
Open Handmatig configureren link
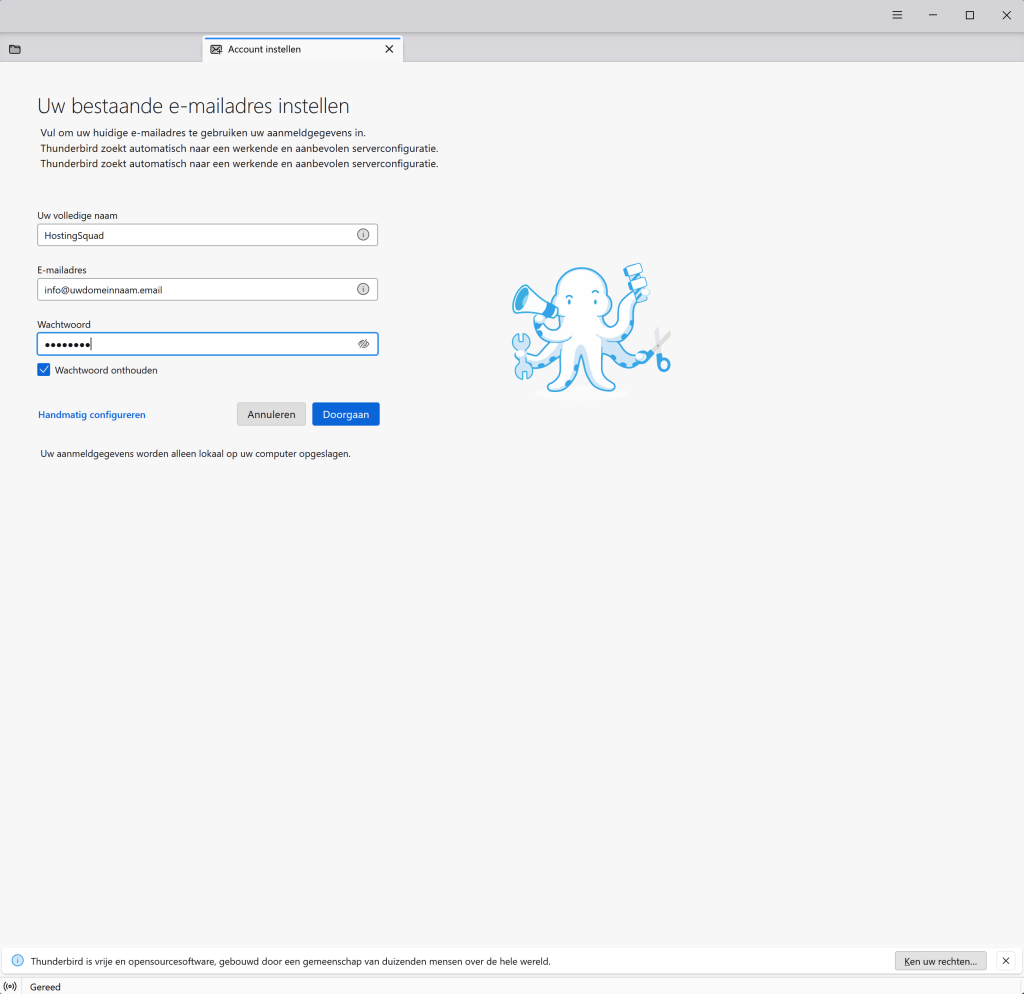91,415
